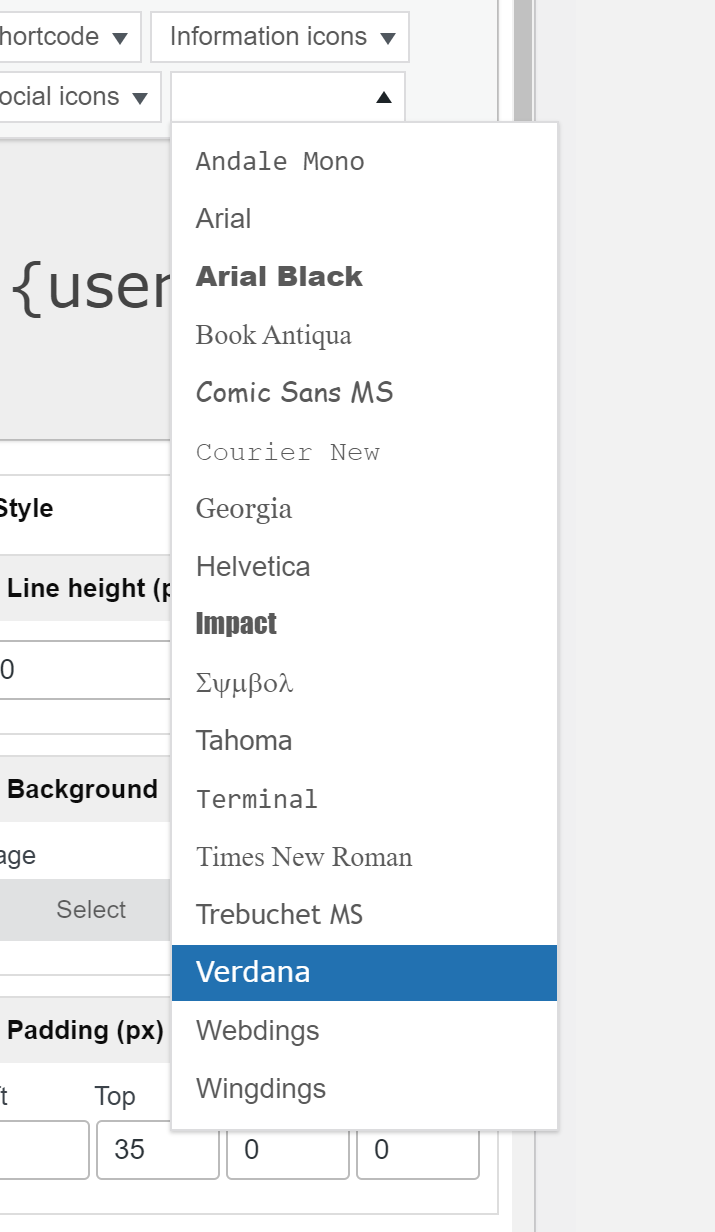715x1232 pixels.
Task: Select Tahoma font
Action: point(364,741)
